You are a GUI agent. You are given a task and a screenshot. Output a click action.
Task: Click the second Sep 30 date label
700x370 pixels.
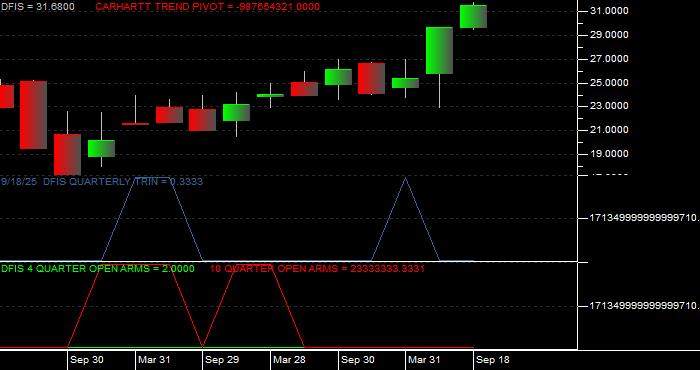point(357,360)
